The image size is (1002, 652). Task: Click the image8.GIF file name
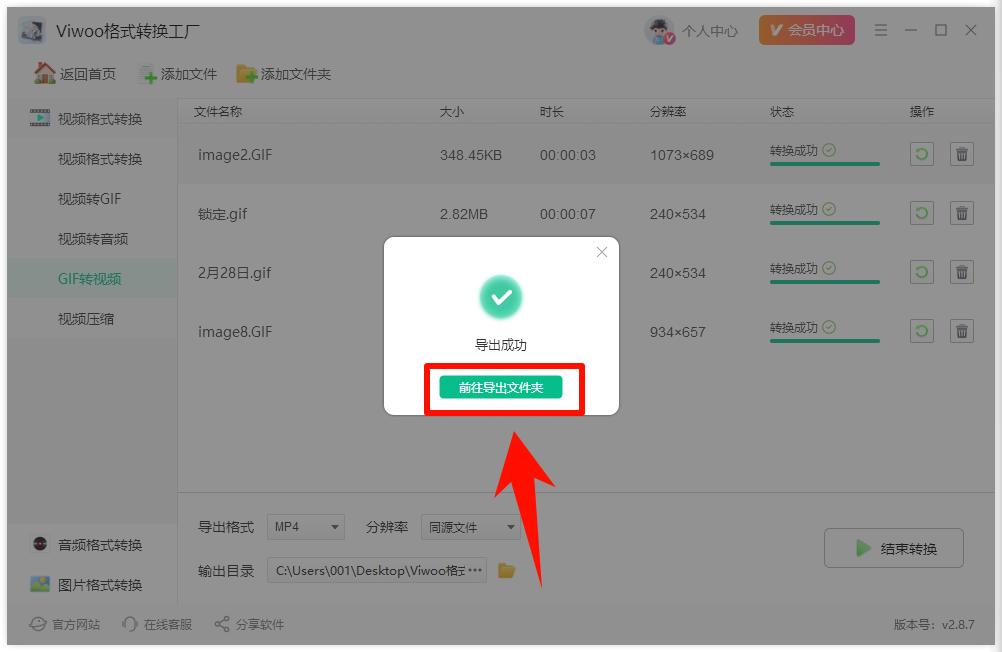click(x=235, y=332)
